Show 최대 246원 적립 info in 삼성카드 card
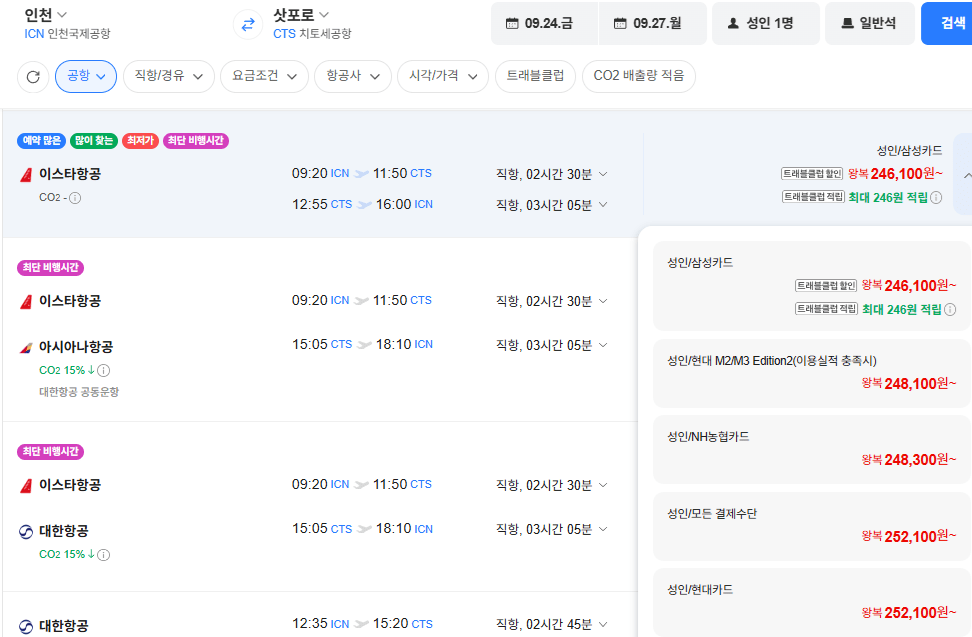972x637 pixels. 950,309
